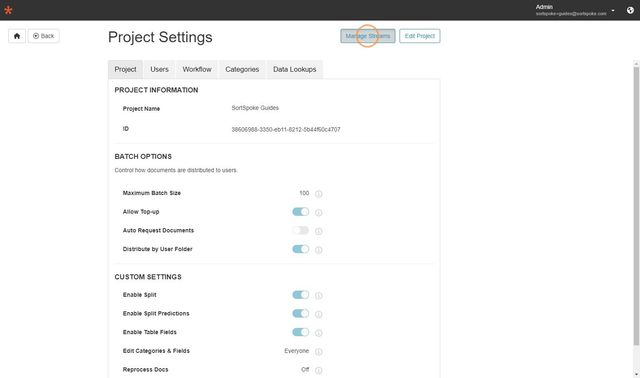The image size is (640, 378).
Task: Click the Maximum Batch Size value 100
Action: pos(304,193)
